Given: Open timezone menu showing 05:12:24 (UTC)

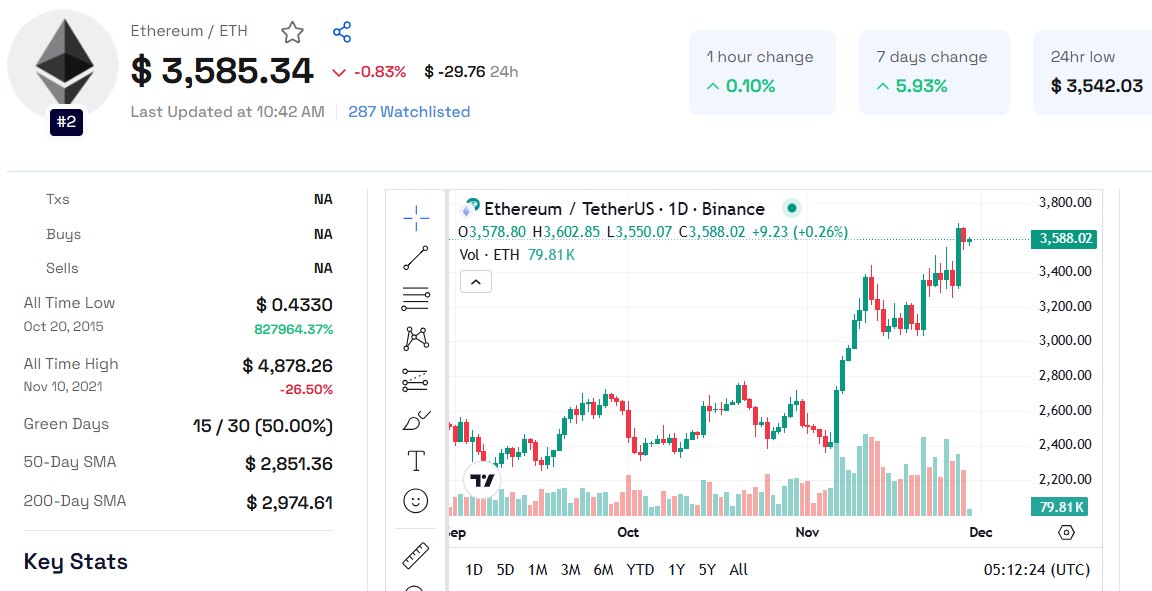Looking at the screenshot, I should 1037,570.
